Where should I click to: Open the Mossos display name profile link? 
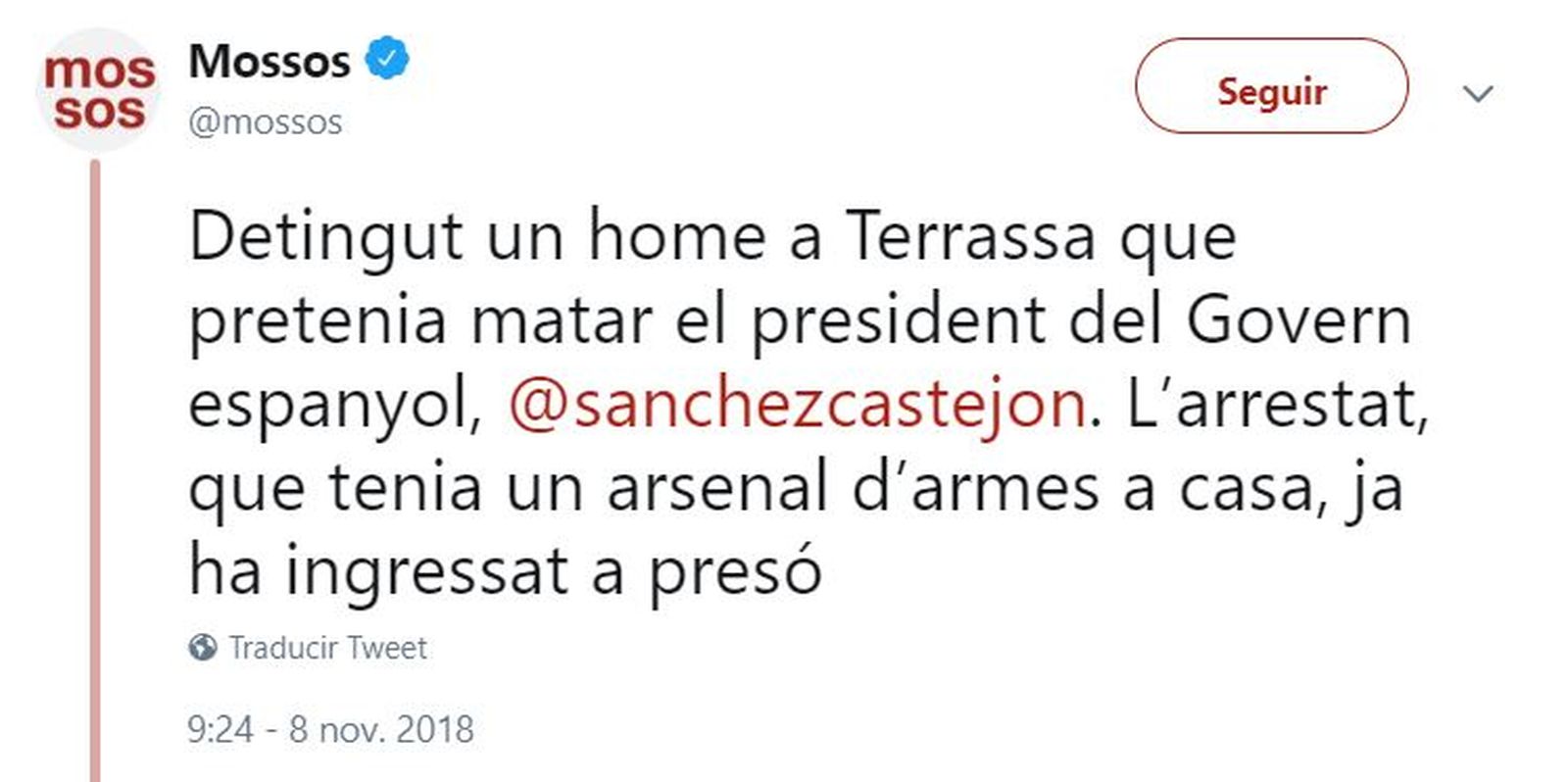click(x=269, y=61)
